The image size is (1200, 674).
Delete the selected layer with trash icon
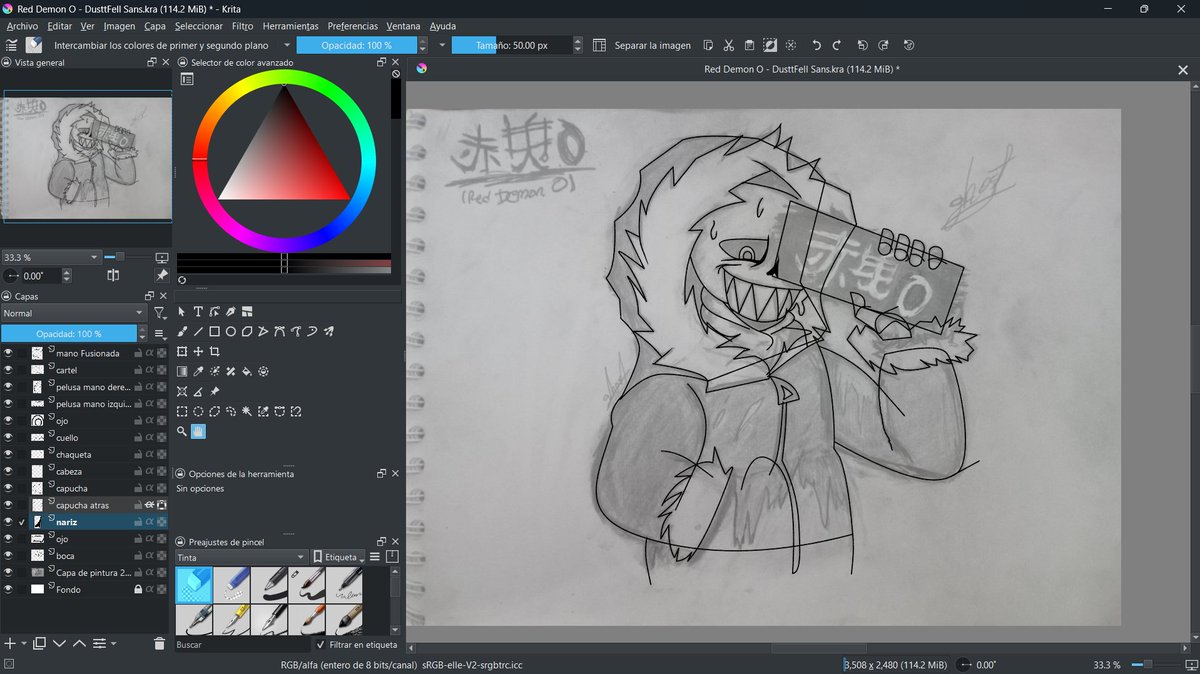pyautogui.click(x=159, y=643)
